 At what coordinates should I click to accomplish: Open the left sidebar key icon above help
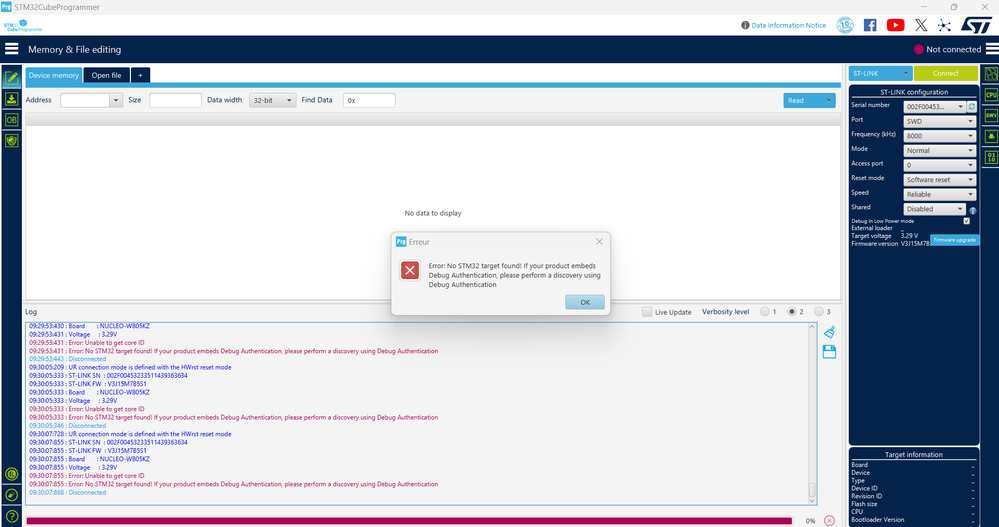11,495
